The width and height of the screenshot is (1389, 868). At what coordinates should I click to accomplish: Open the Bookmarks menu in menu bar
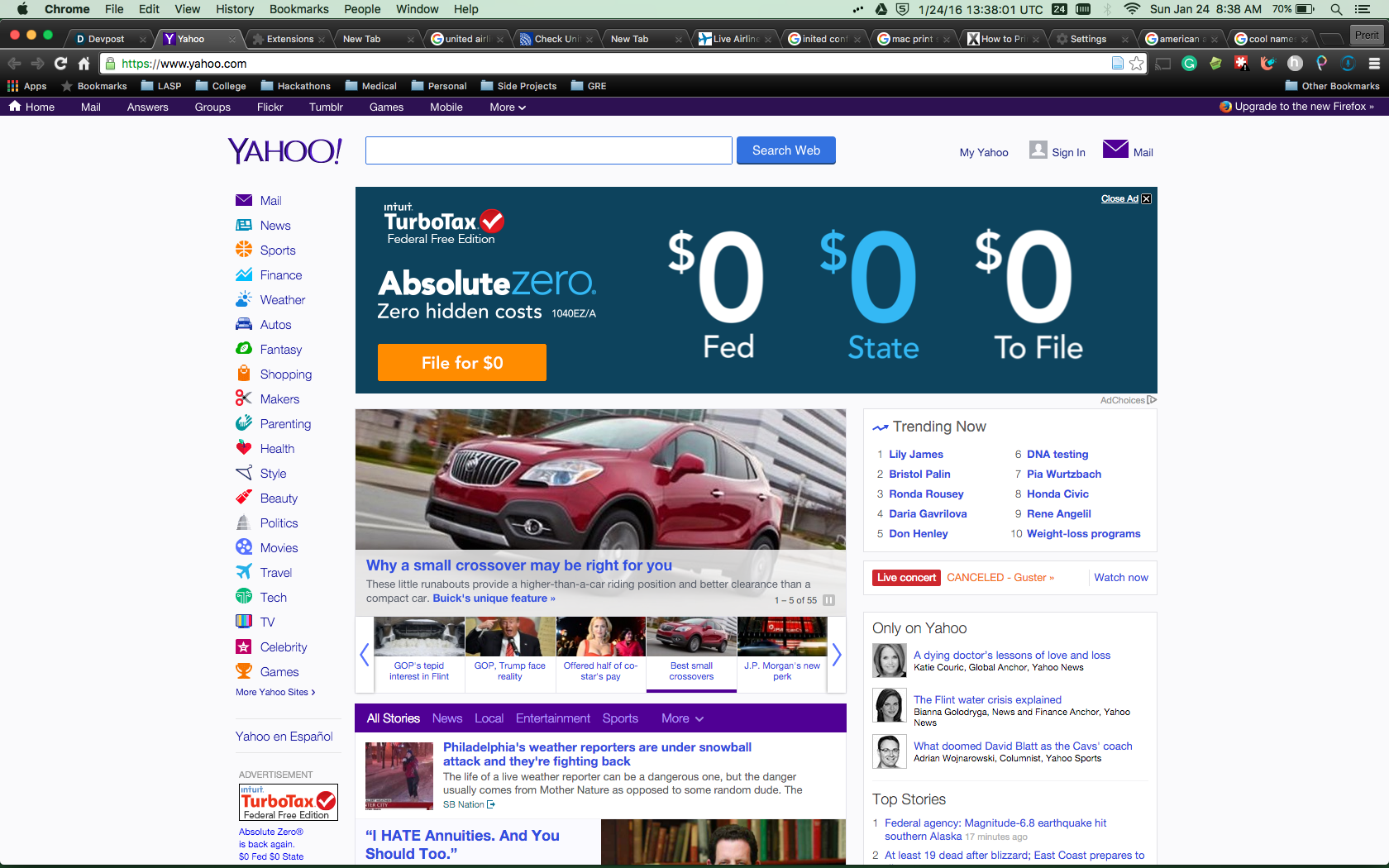(x=299, y=9)
